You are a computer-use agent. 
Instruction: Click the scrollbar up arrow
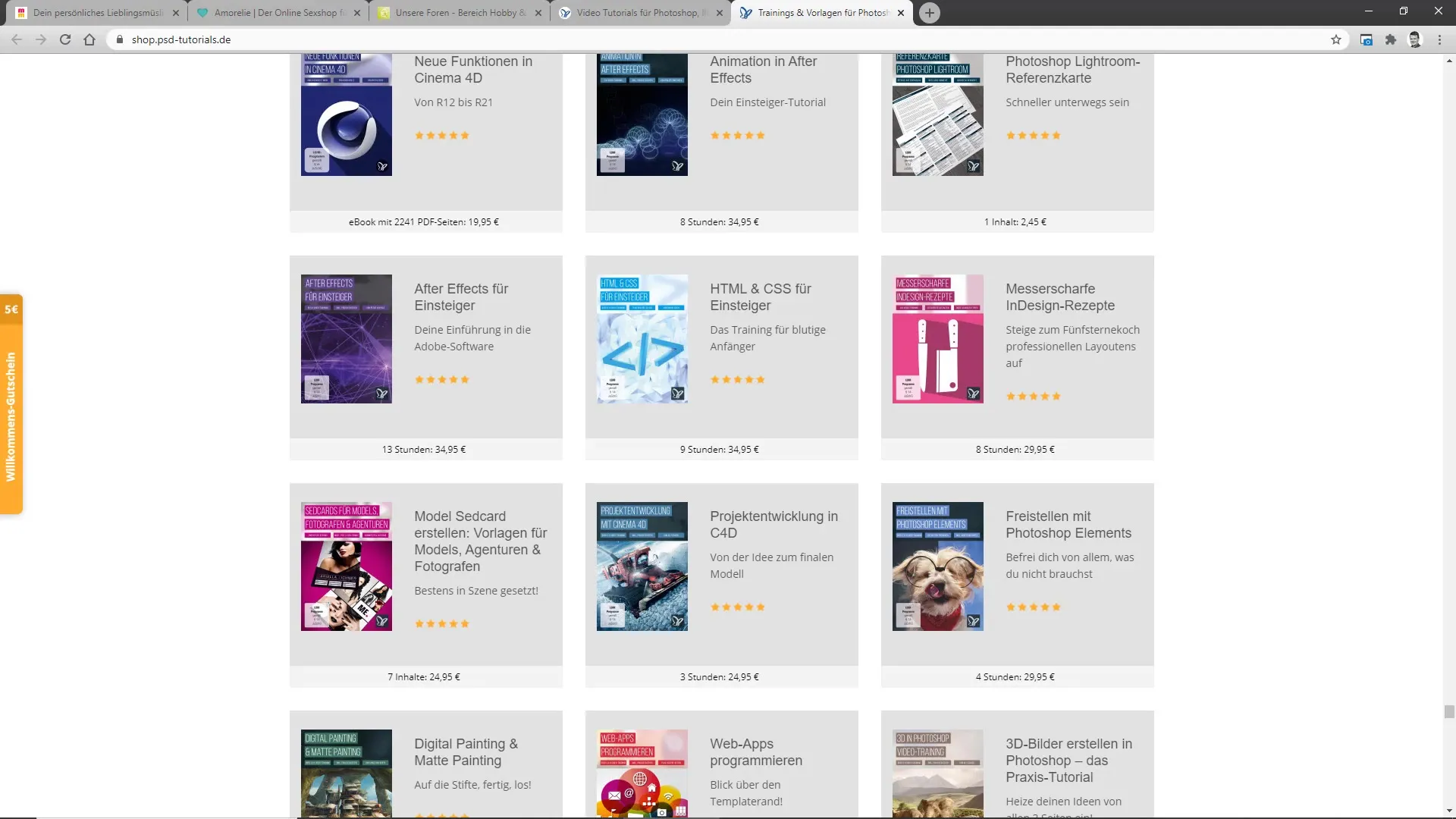click(x=1449, y=60)
